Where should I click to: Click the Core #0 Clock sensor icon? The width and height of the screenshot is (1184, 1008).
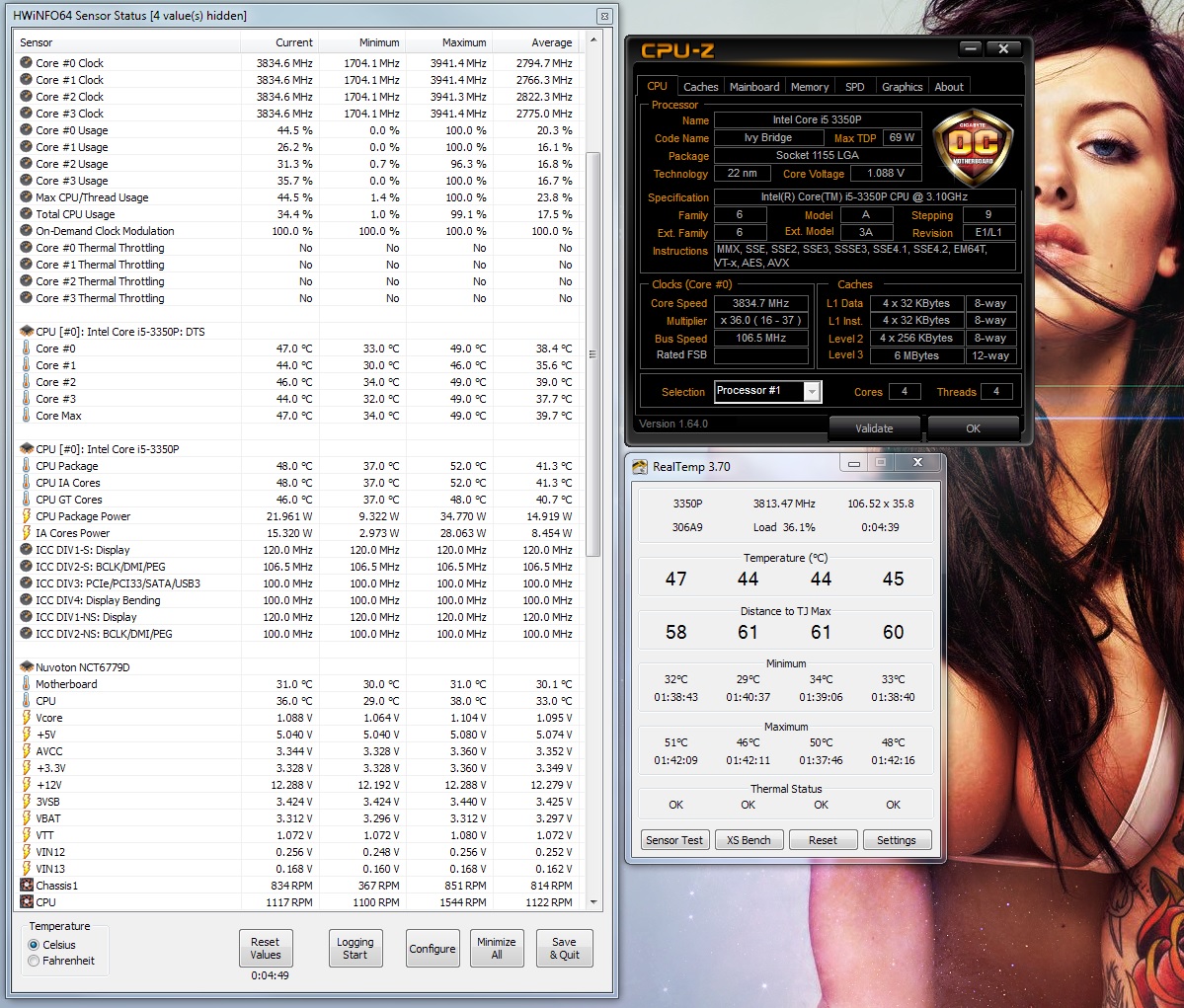tap(26, 62)
